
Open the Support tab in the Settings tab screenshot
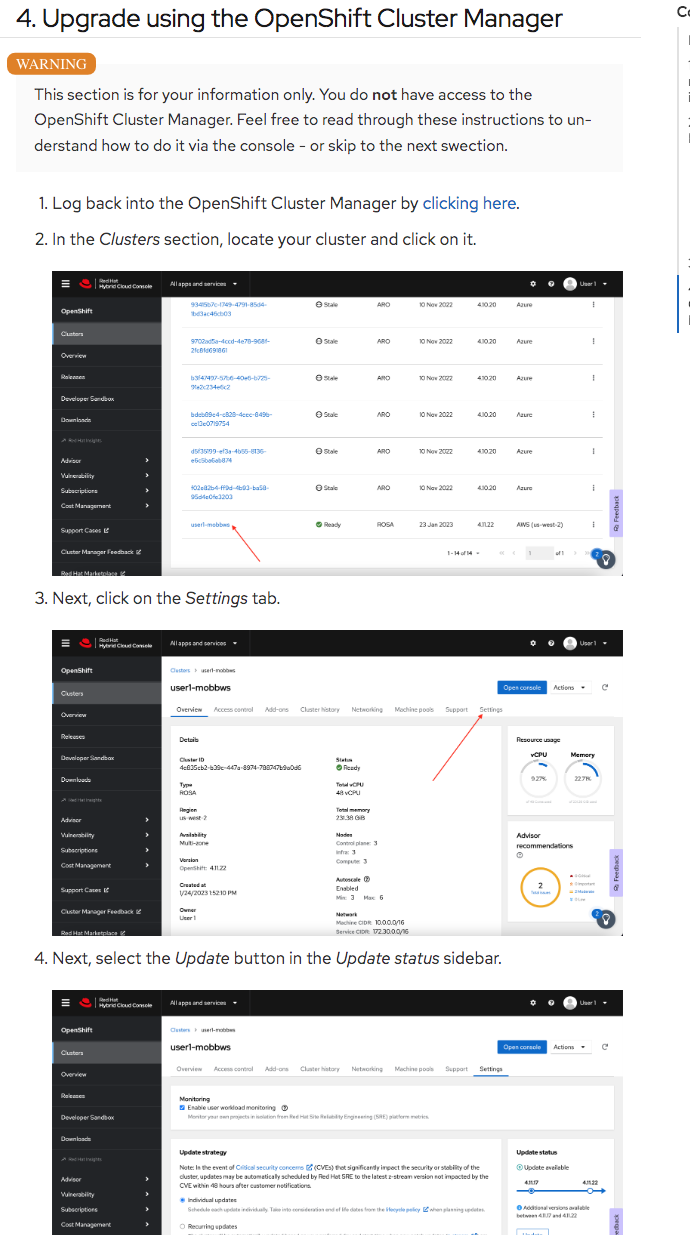[x=457, y=1069]
